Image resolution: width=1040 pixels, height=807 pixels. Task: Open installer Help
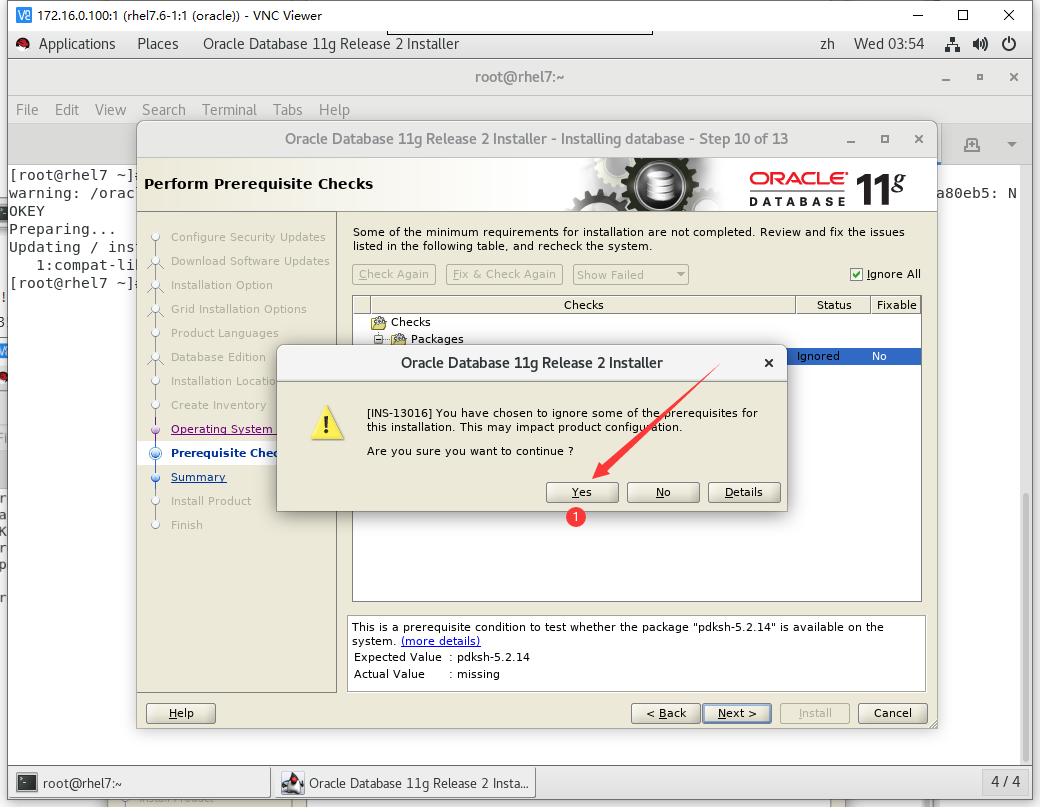tap(181, 713)
